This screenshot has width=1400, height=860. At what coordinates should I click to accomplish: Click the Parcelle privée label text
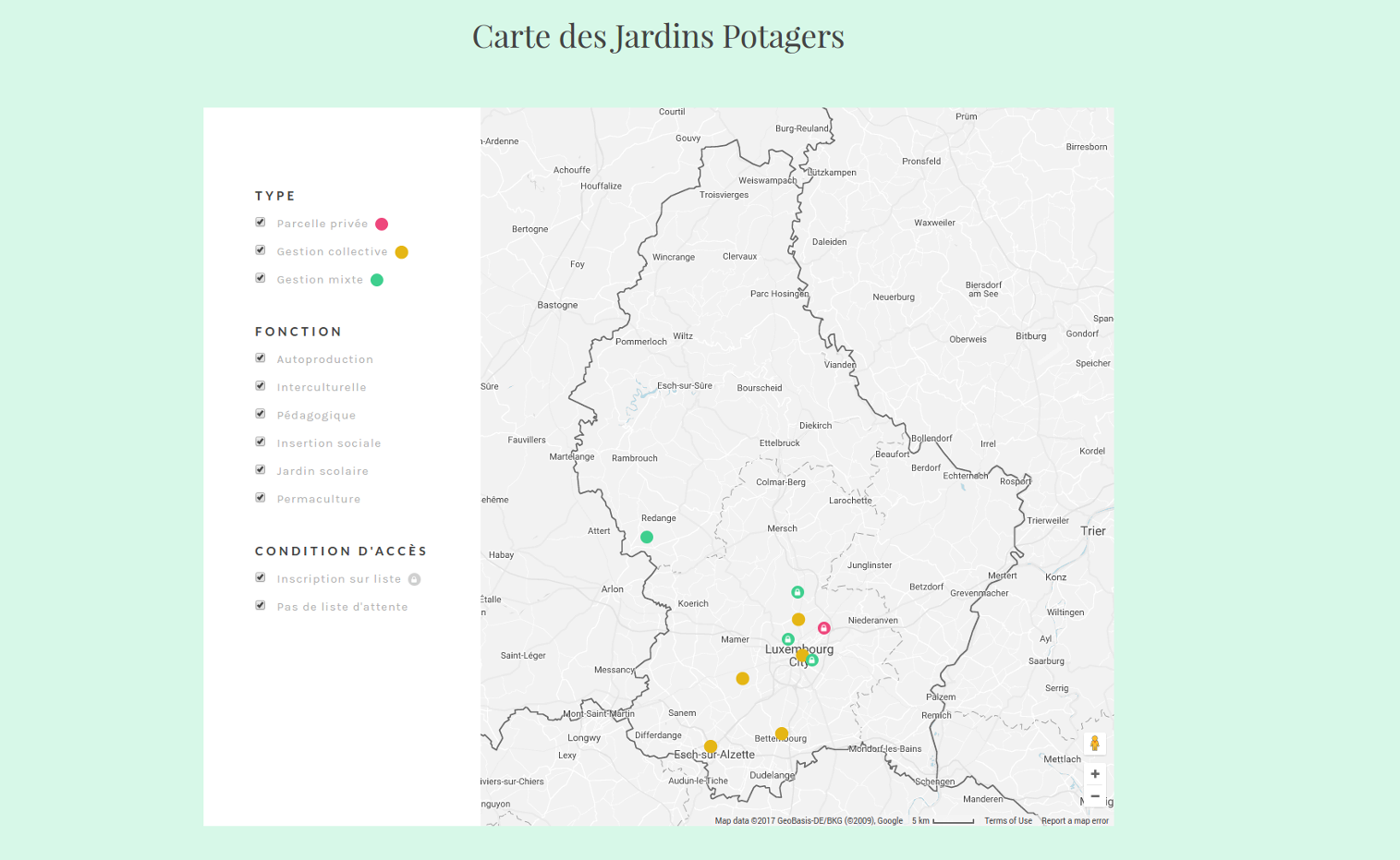(323, 224)
